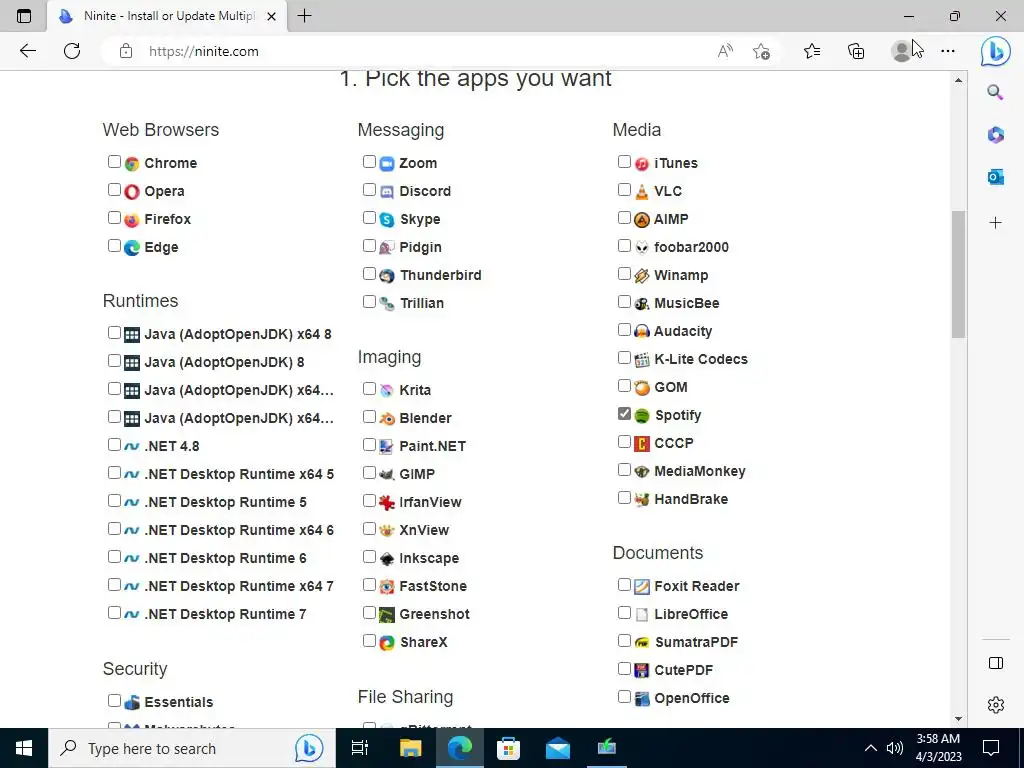1024x768 pixels.
Task: Click the HandBrake icon
Action: click(642, 500)
